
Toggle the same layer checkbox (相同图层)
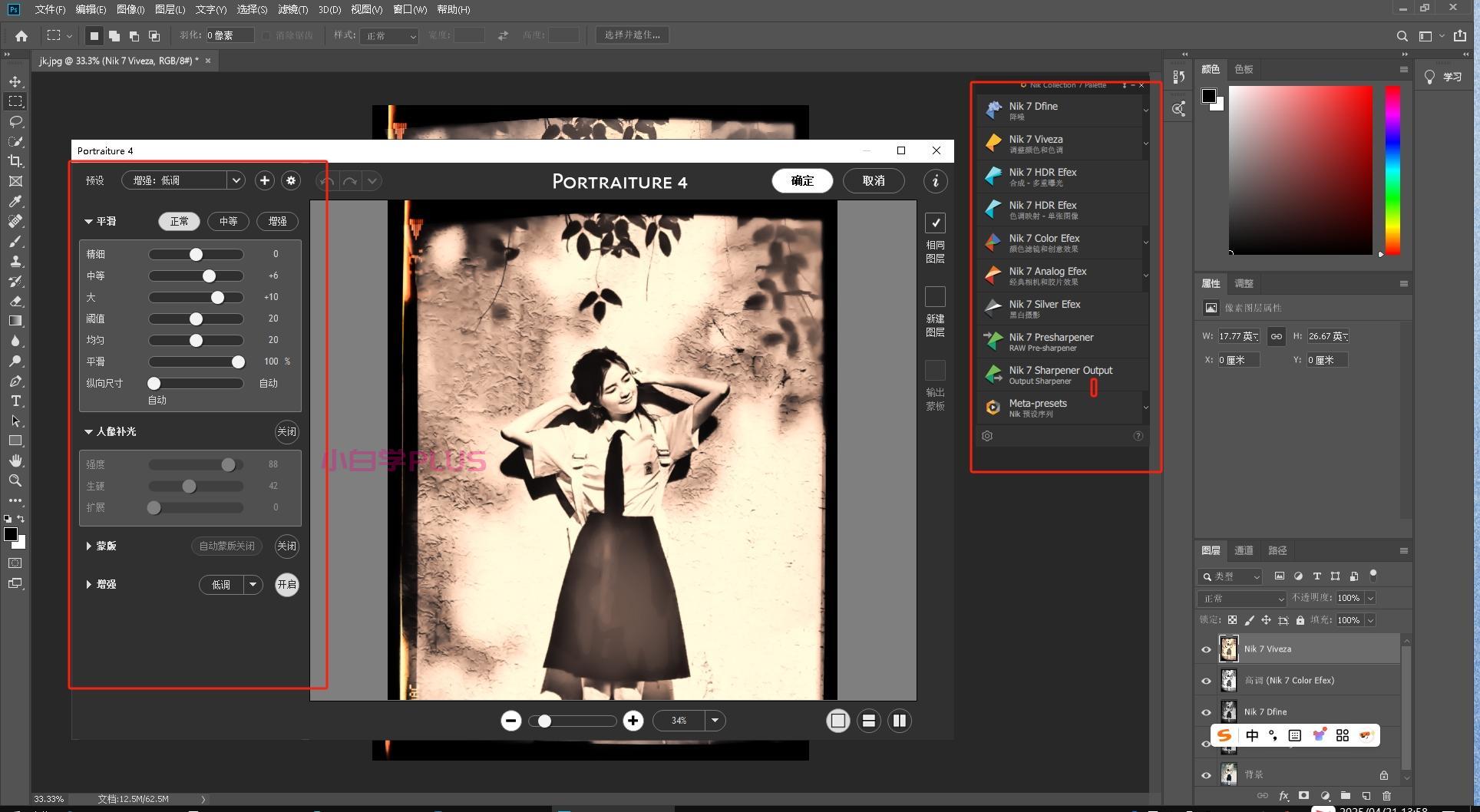935,223
